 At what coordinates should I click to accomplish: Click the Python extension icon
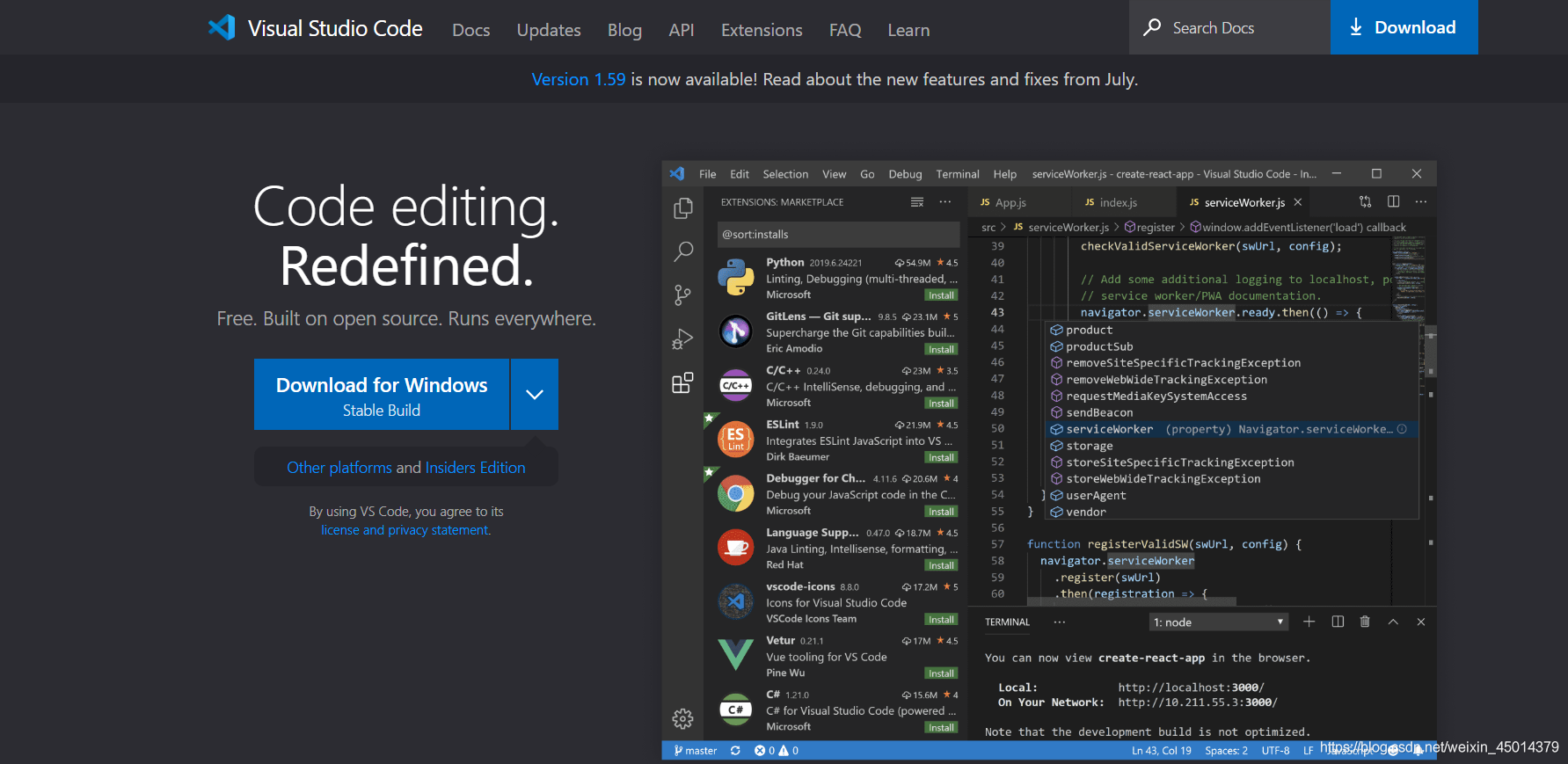tap(735, 277)
